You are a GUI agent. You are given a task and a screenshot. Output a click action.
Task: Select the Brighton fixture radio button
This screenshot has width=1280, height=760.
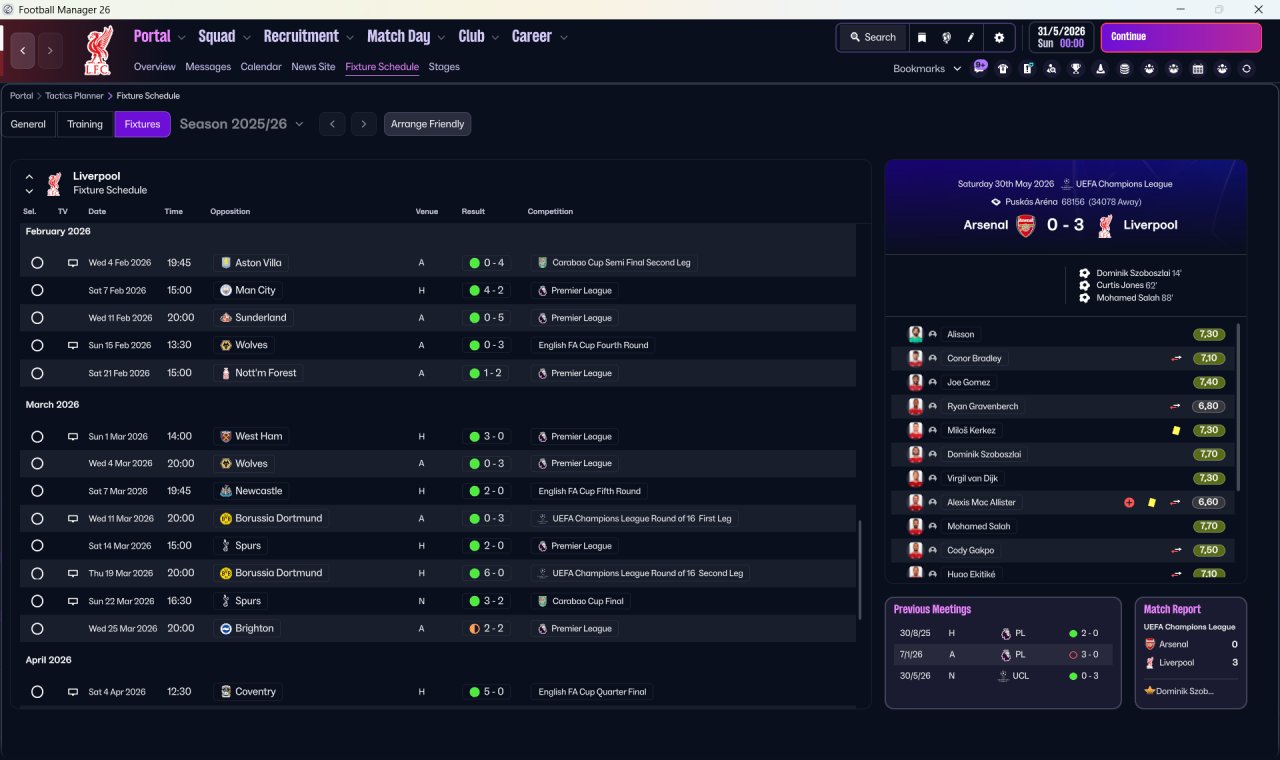pyautogui.click(x=37, y=629)
